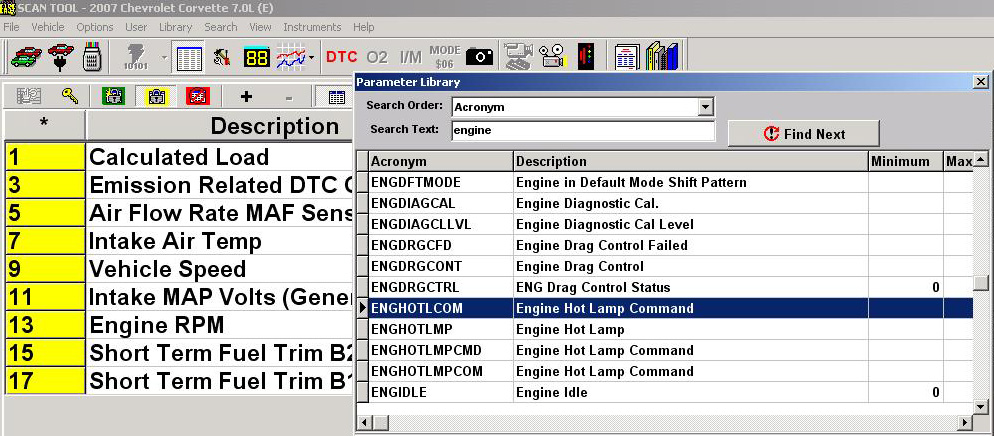Open the Library menu
Image resolution: width=994 pixels, height=436 pixels.
(x=175, y=27)
